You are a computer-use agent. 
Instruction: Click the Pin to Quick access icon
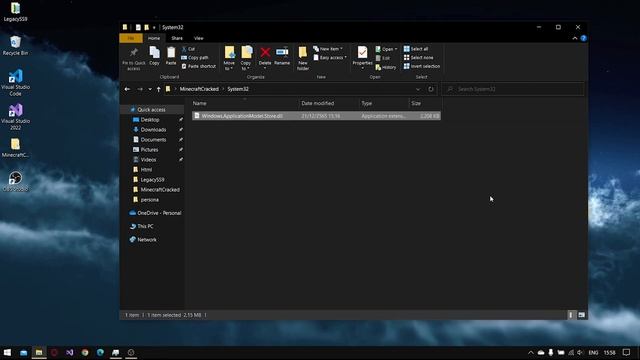133,58
